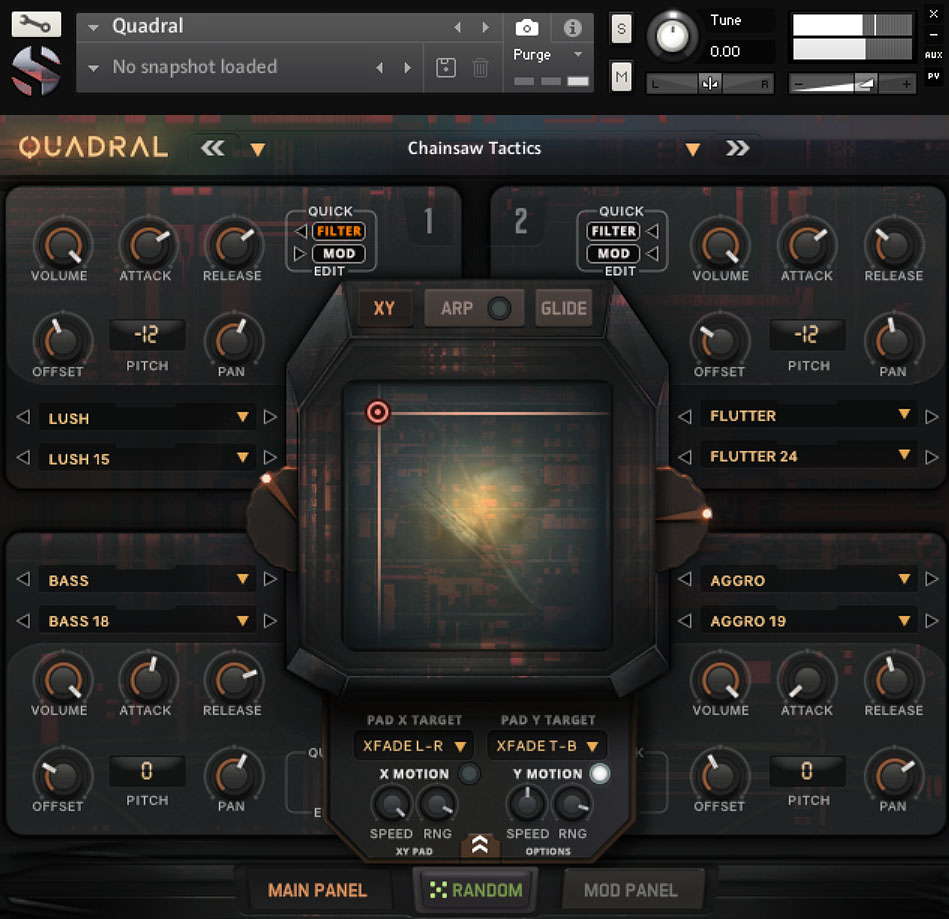Click layer 2 arrow right of FILTER
Screen dimensions: 949x919
[x=652, y=231]
